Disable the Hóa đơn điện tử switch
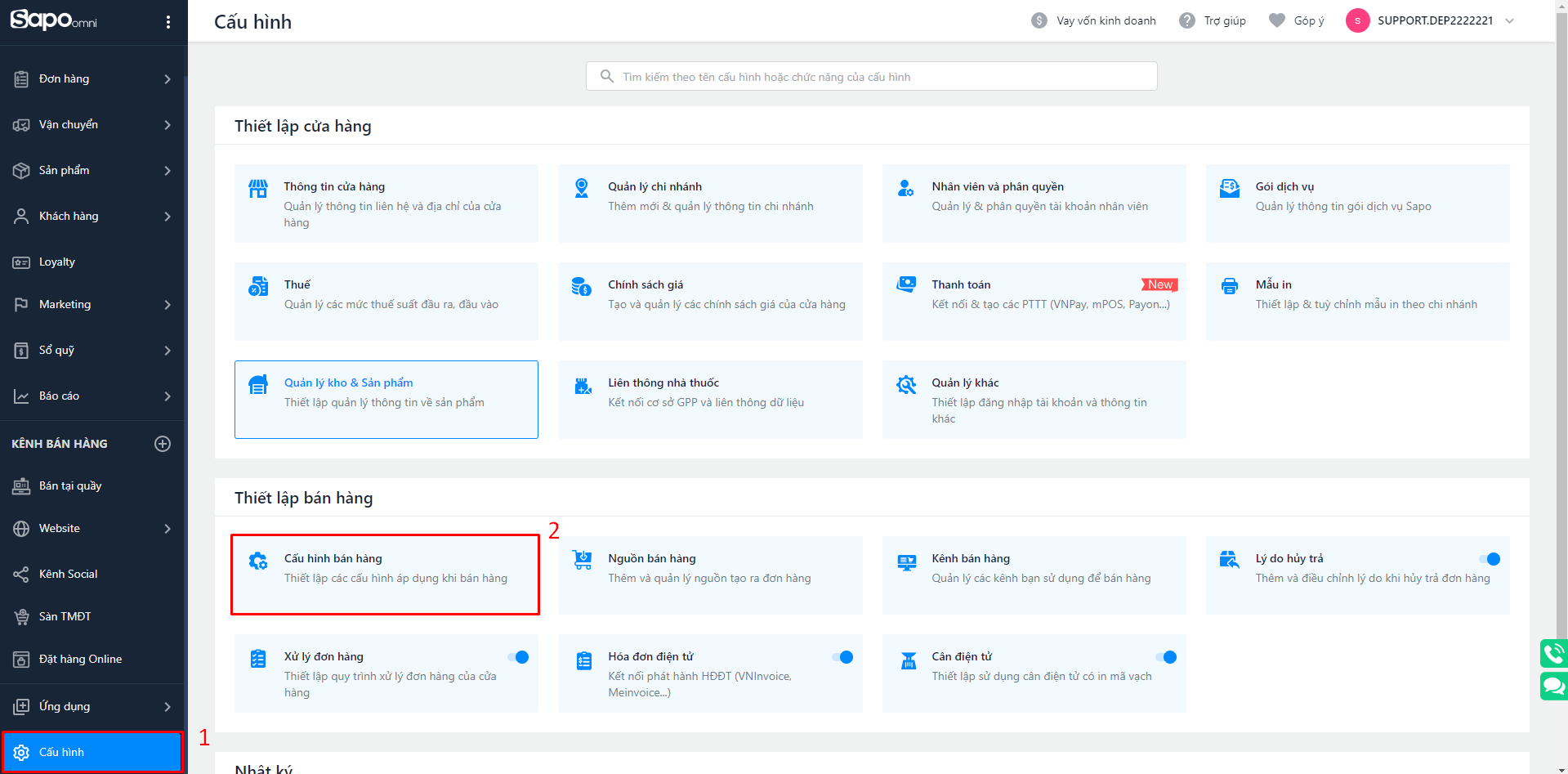The height and width of the screenshot is (774, 1568). click(x=842, y=657)
